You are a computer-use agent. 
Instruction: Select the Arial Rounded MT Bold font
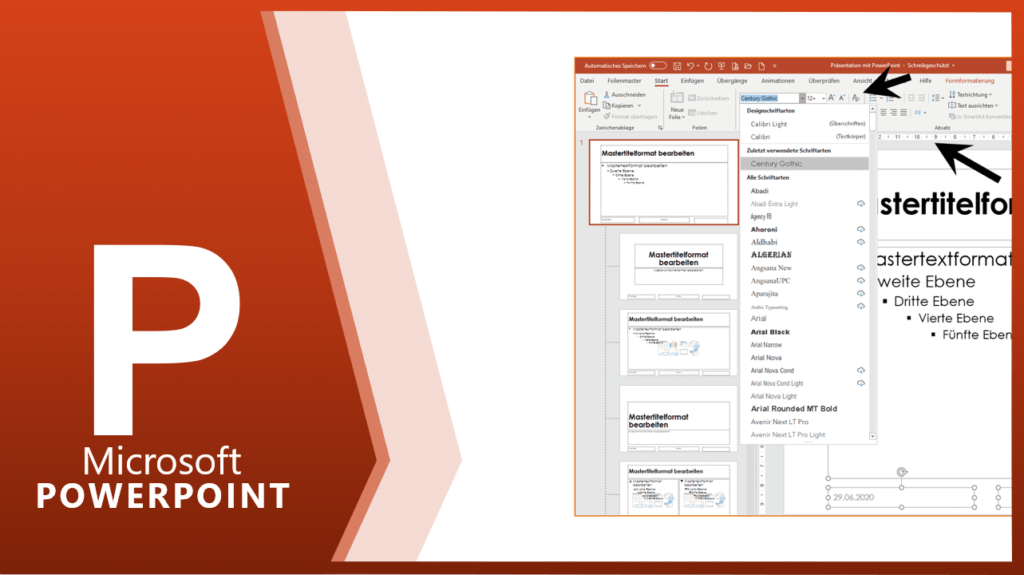tap(794, 408)
